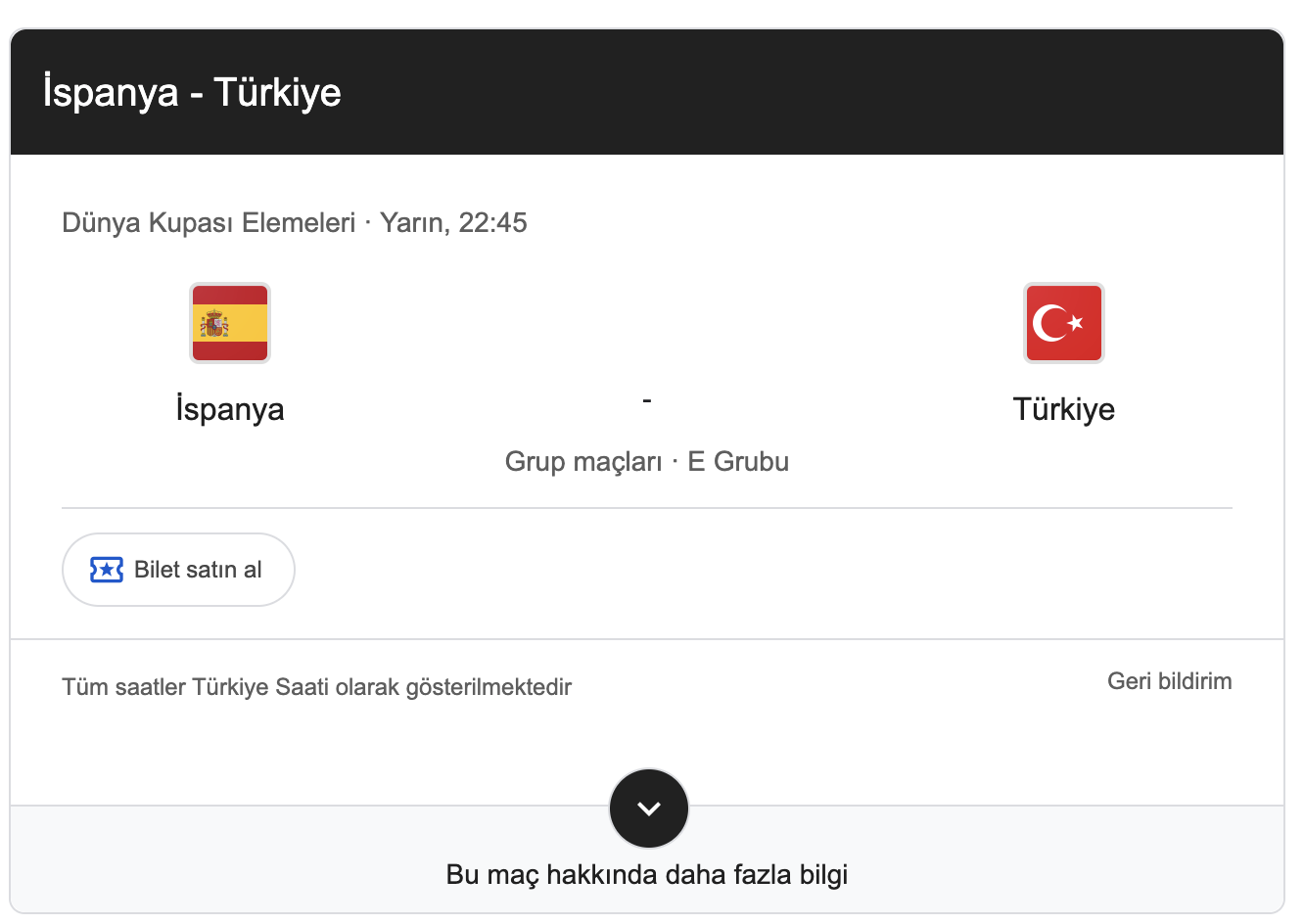Viewport: 1304px width, 924px height.
Task: Click the 'Yarın, 22:45' match time
Action: [x=453, y=223]
